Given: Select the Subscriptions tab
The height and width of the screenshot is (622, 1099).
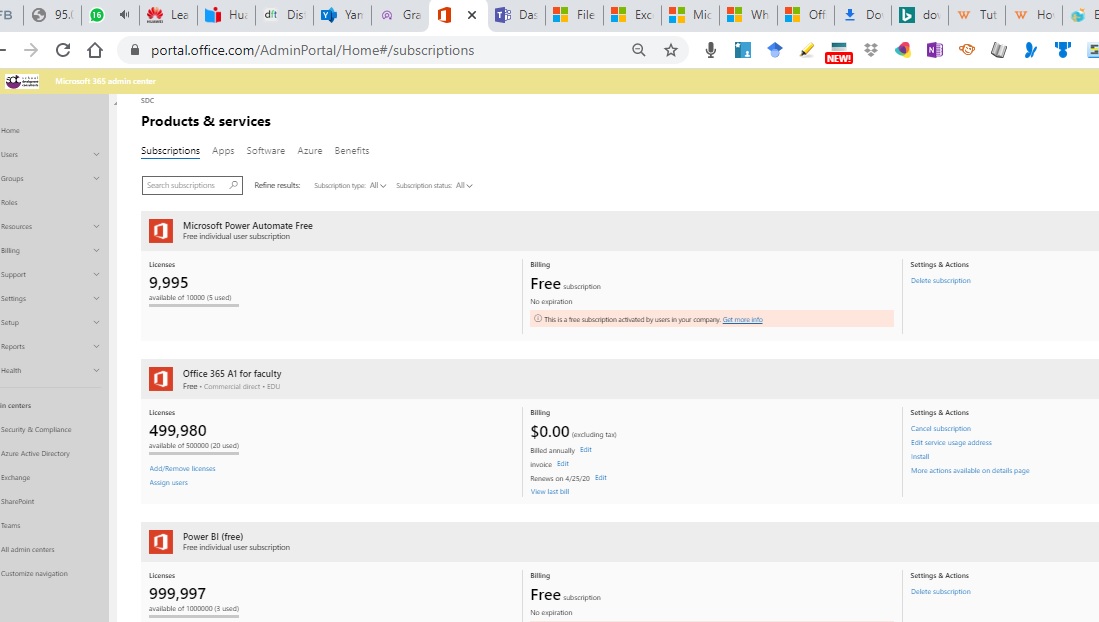Looking at the screenshot, I should (x=170, y=151).
